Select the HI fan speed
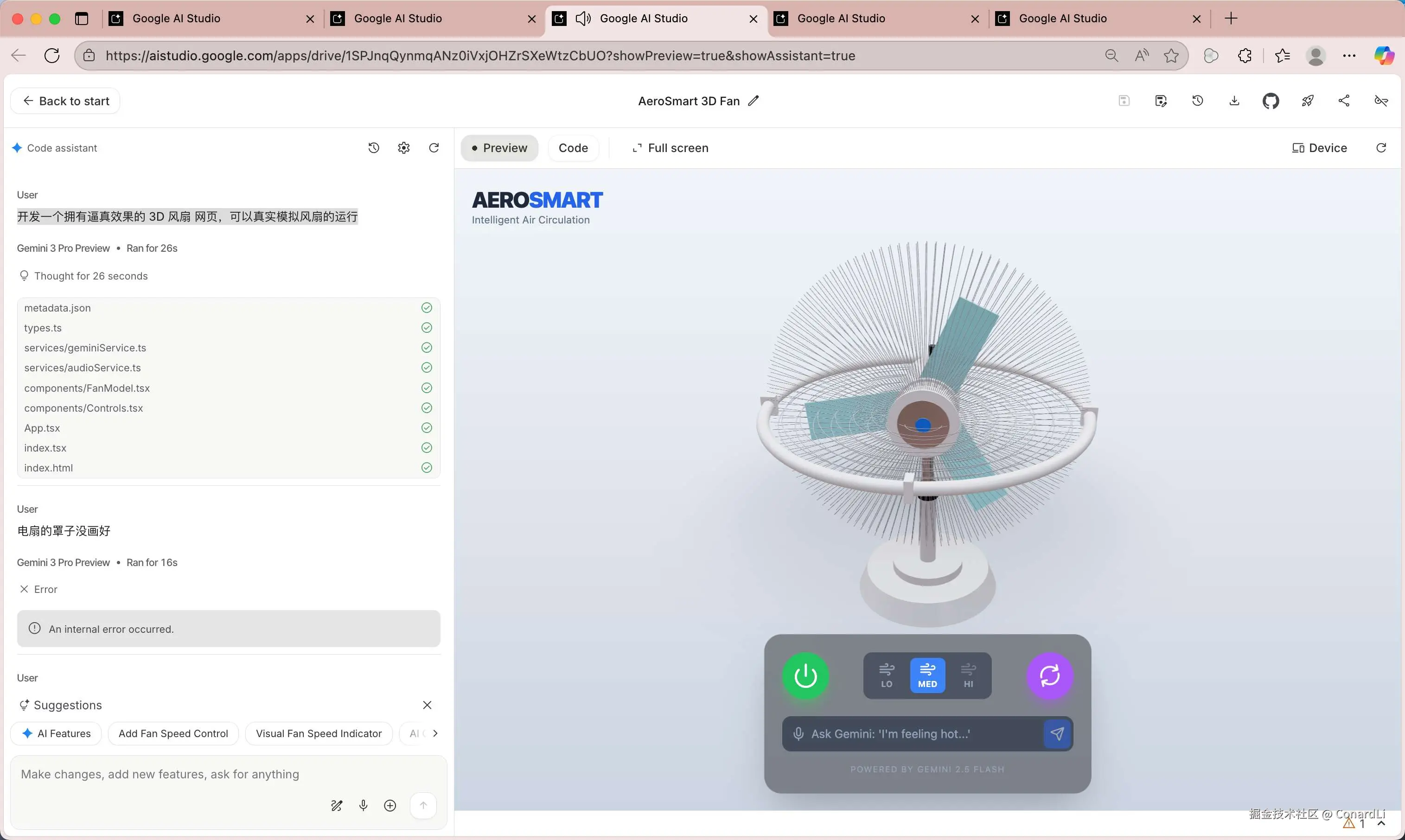The height and width of the screenshot is (840, 1405). [968, 676]
